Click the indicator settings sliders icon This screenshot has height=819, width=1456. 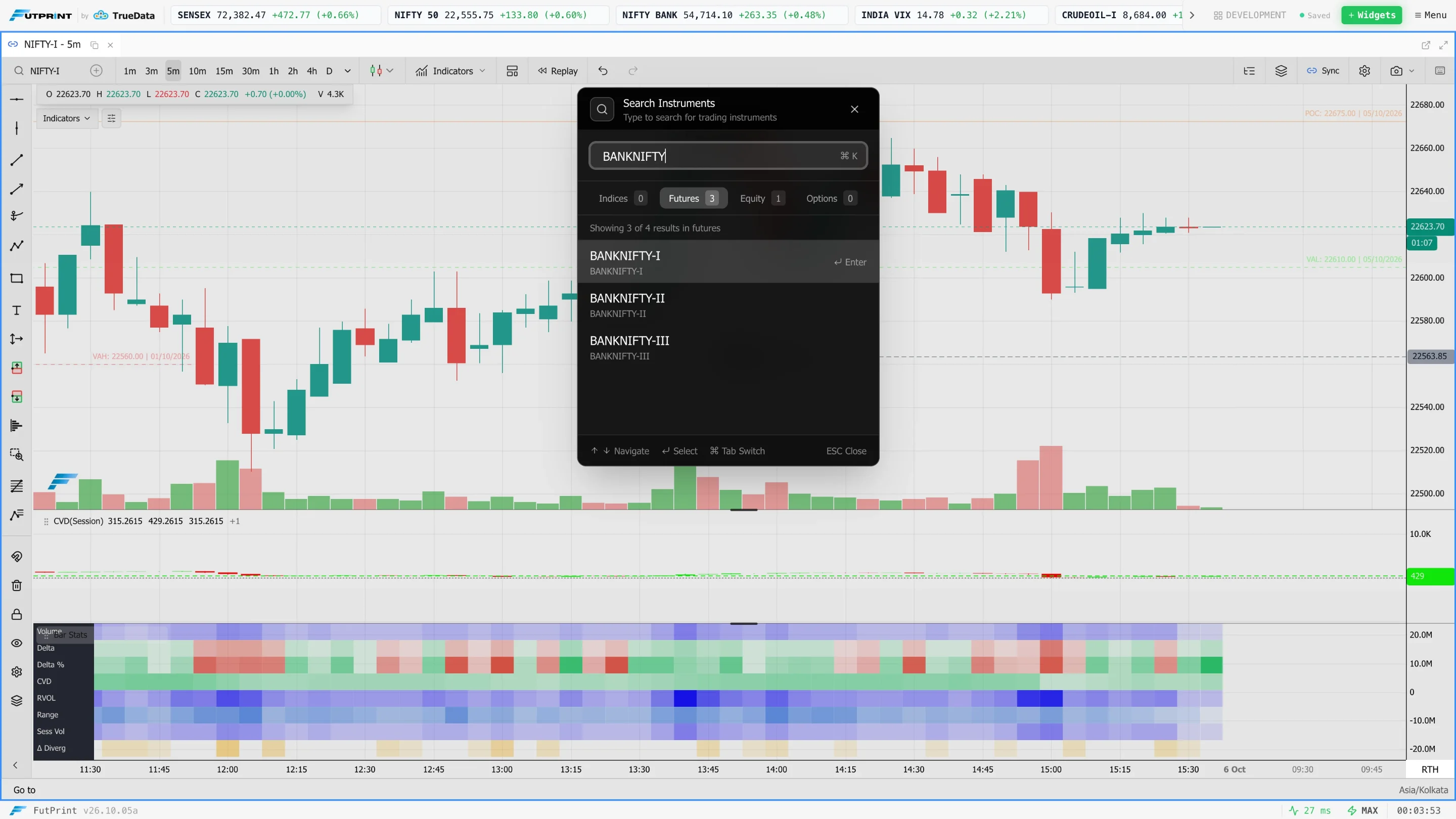pos(111,118)
